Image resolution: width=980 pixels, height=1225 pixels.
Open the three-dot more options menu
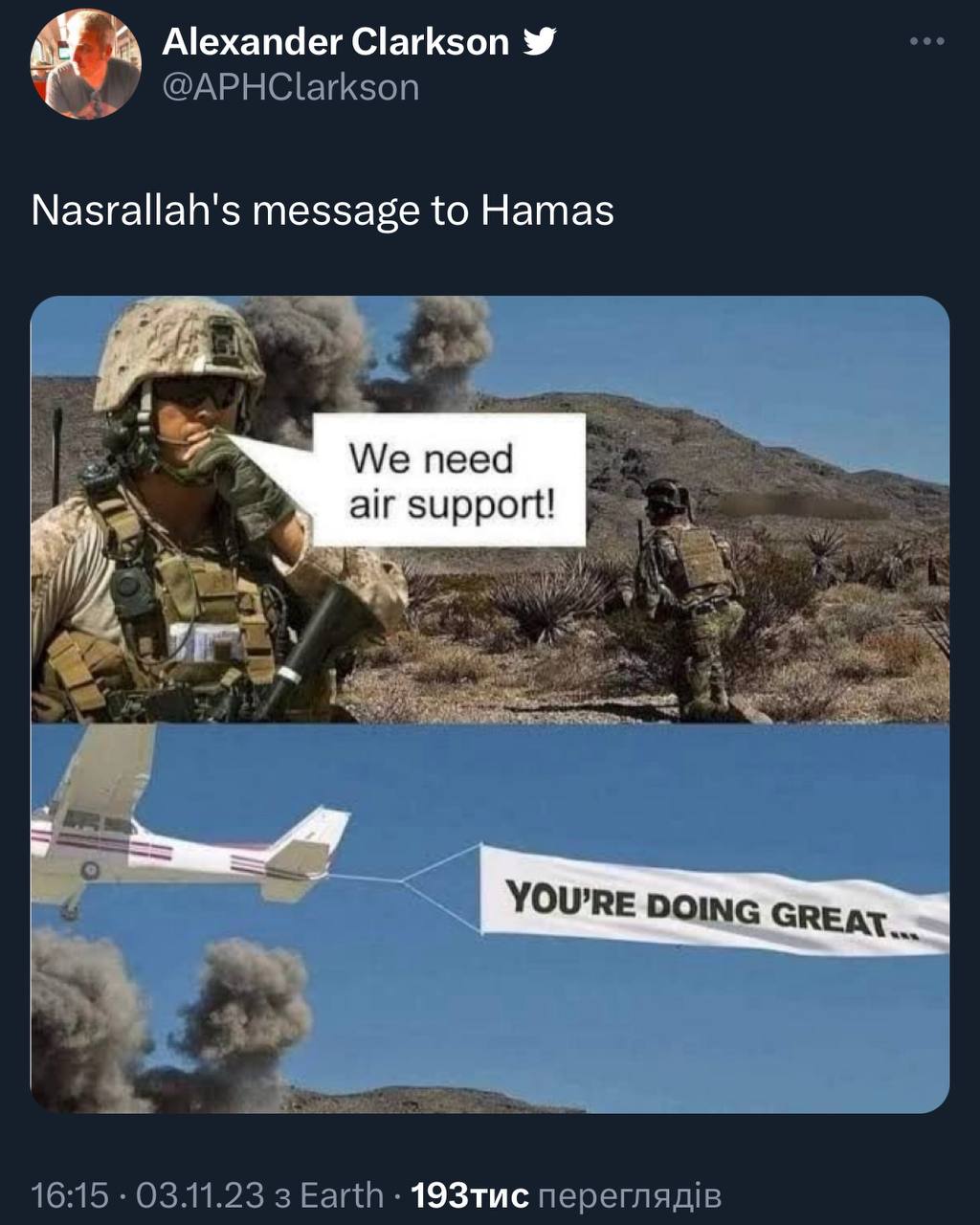click(926, 41)
